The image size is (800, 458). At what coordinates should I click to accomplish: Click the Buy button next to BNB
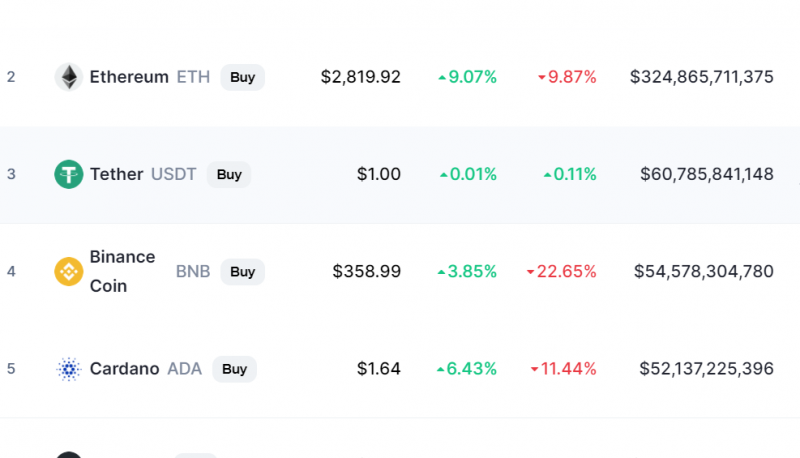click(242, 271)
